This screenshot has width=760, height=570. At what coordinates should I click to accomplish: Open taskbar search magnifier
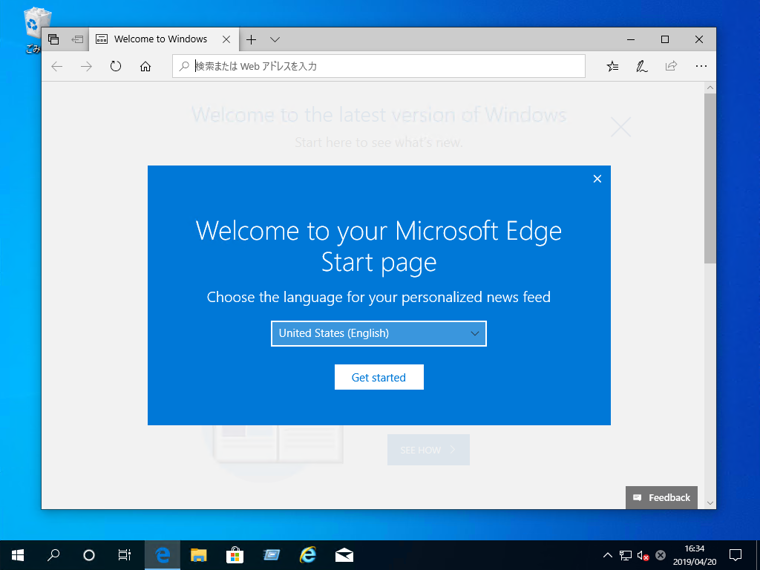point(53,555)
